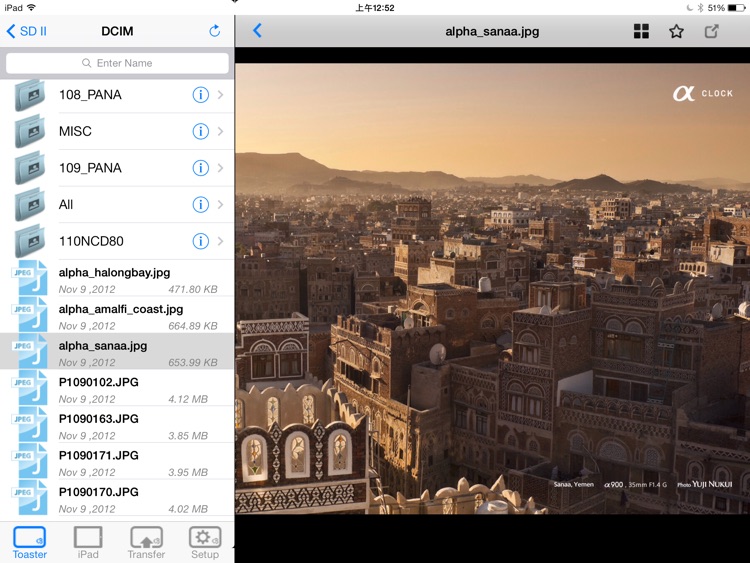Switch to the Transfer tab
Image resolution: width=750 pixels, height=563 pixels.
[x=146, y=543]
